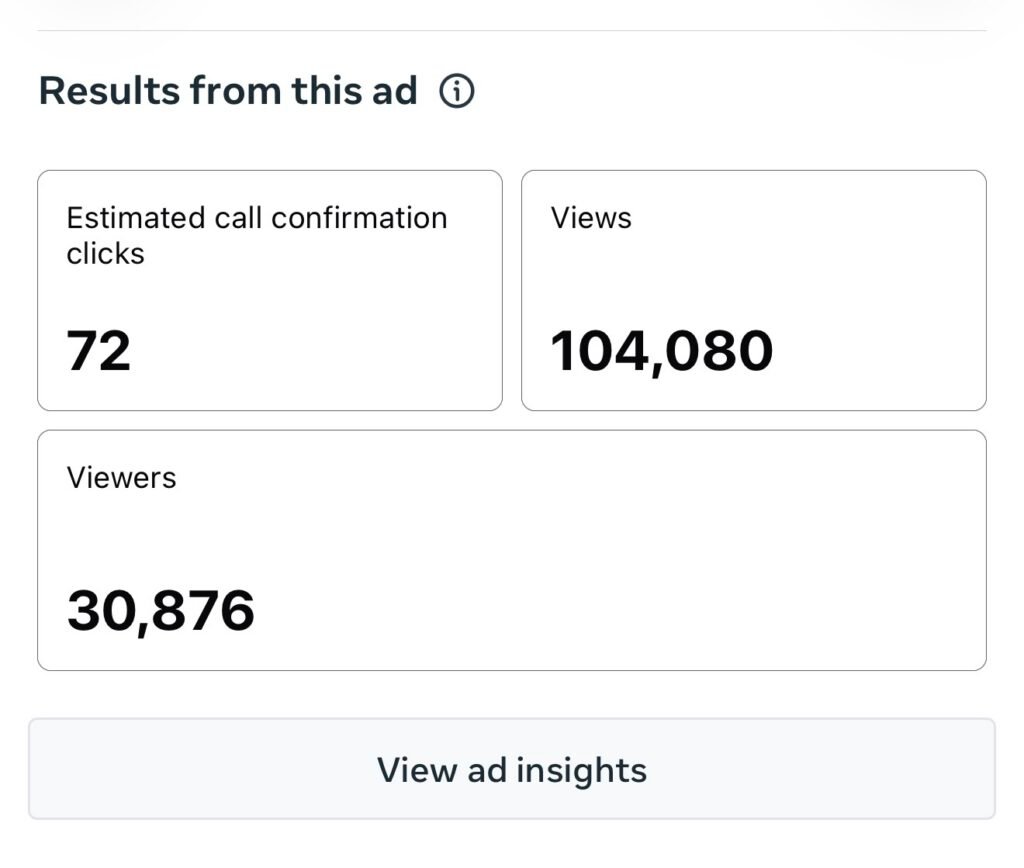
Task: Tap the horizontal divider above Results heading
Action: click(511, 30)
